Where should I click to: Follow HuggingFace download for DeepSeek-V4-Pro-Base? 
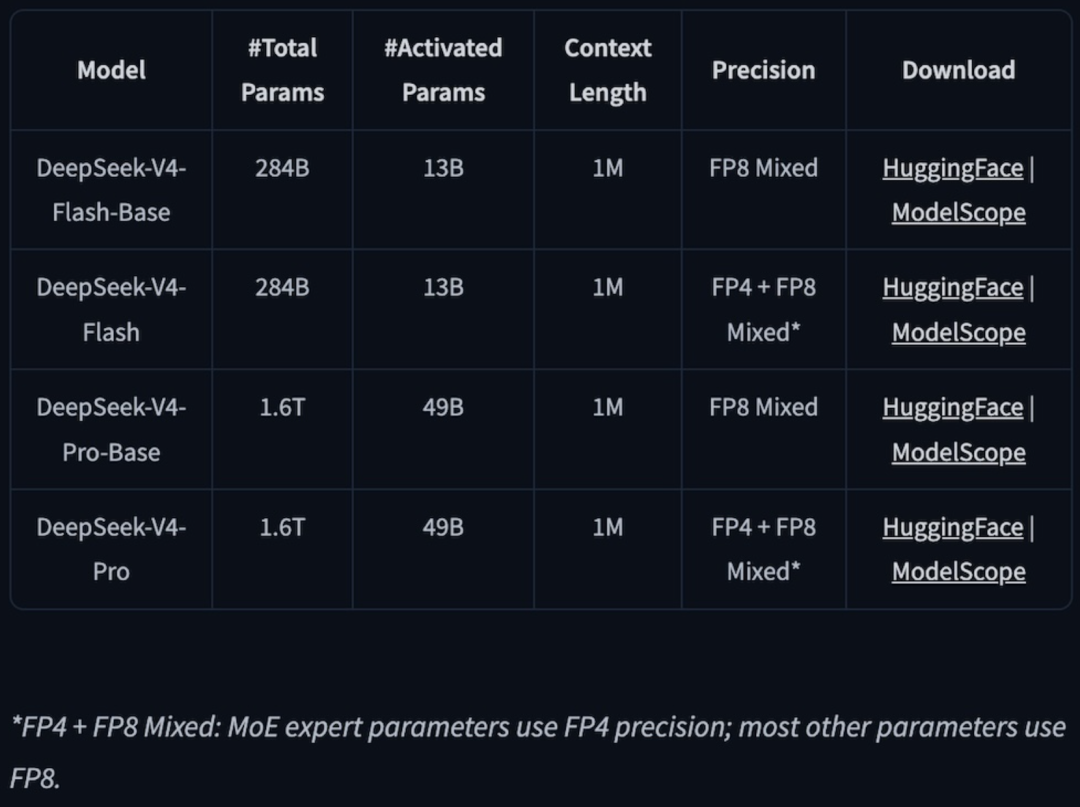[x=952, y=408]
